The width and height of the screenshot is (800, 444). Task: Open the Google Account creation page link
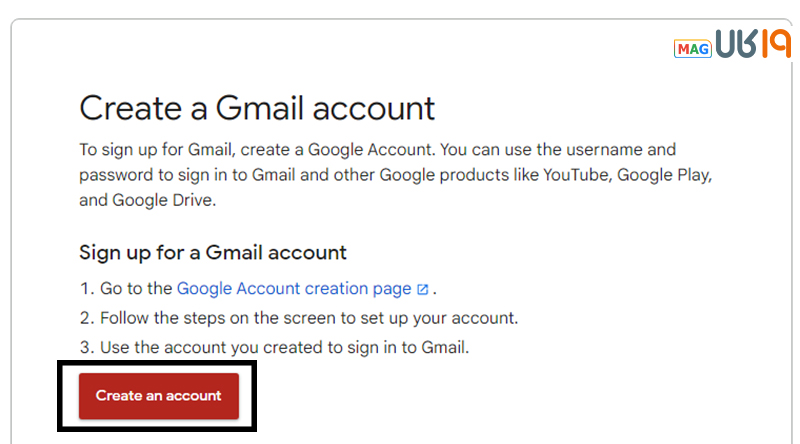pyautogui.click(x=294, y=288)
